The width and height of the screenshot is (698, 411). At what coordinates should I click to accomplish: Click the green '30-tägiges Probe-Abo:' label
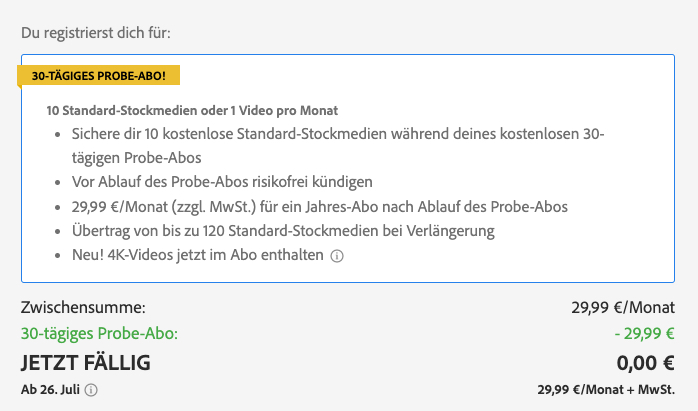[106, 334]
